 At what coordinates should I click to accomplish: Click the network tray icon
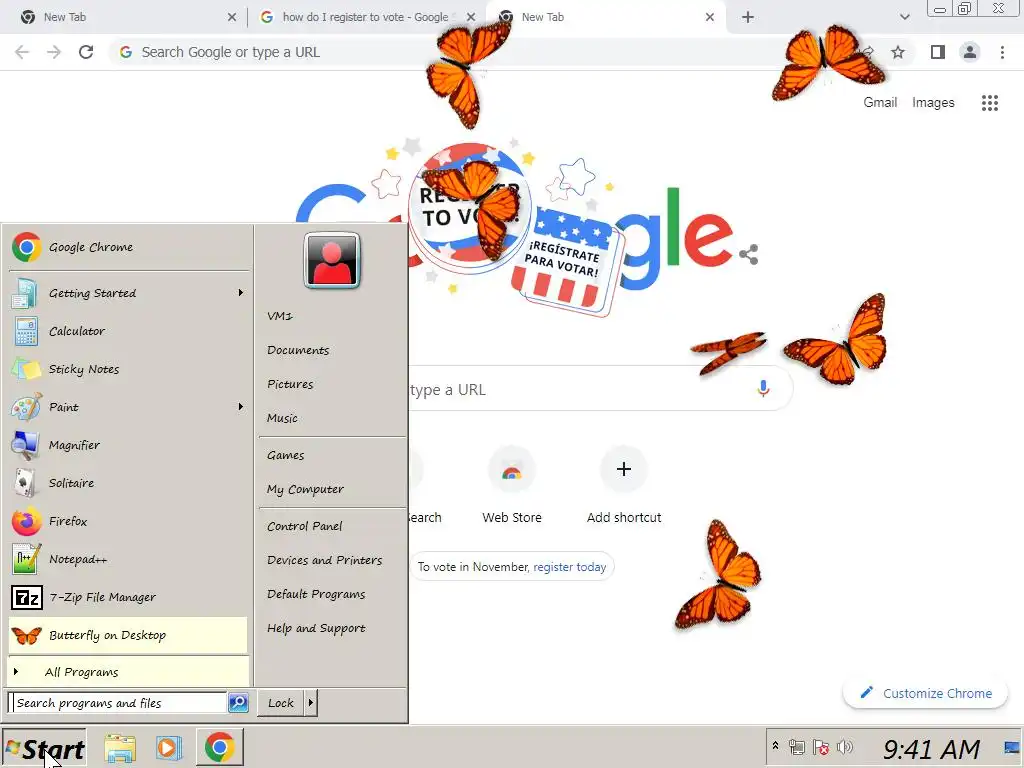[x=797, y=747]
